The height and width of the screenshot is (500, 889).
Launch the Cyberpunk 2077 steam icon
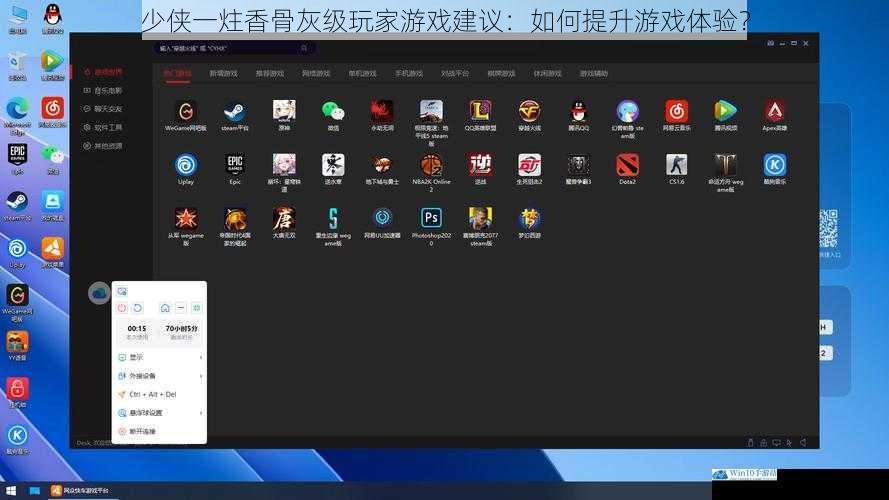480,218
